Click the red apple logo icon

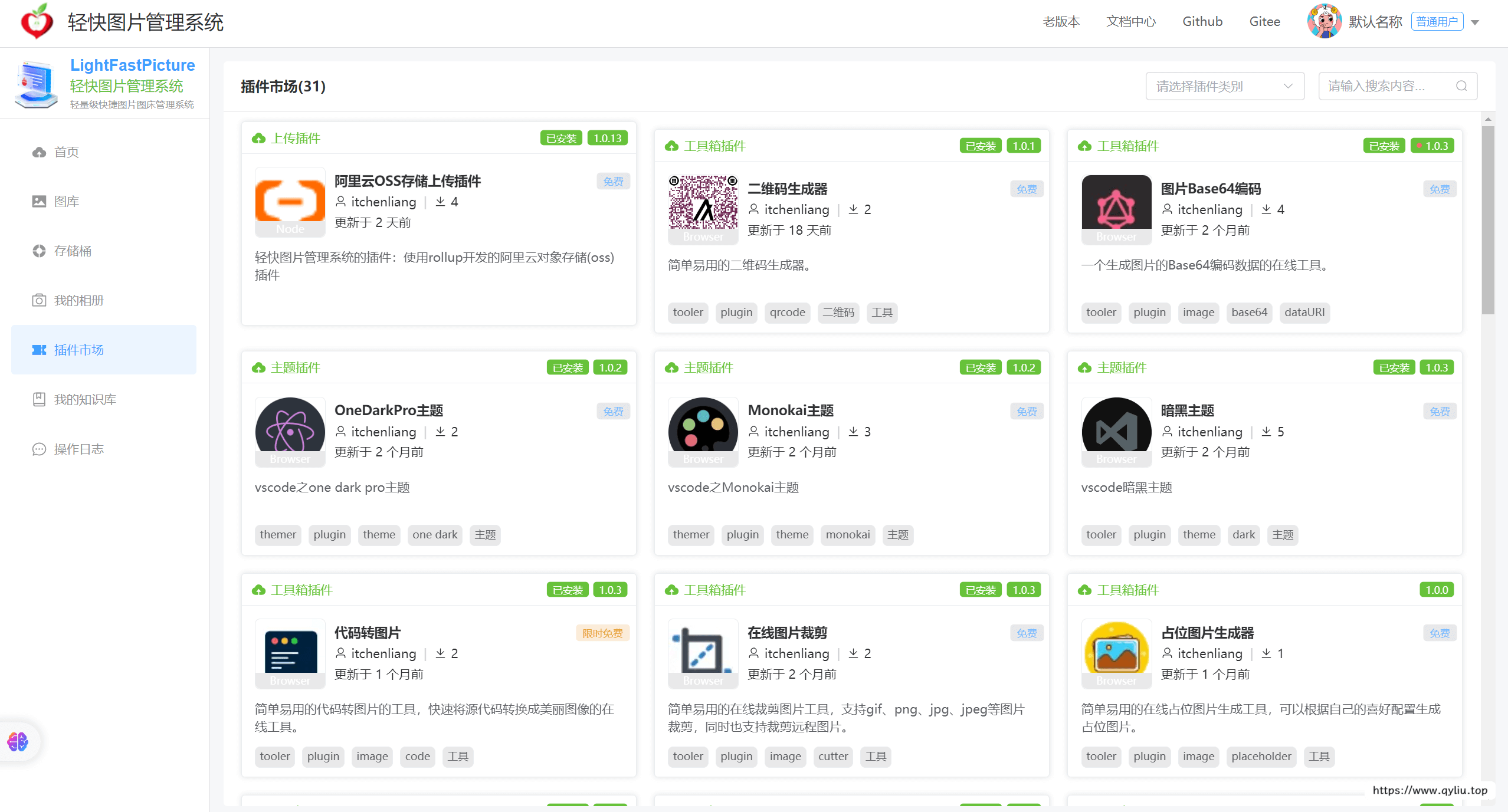[x=37, y=22]
